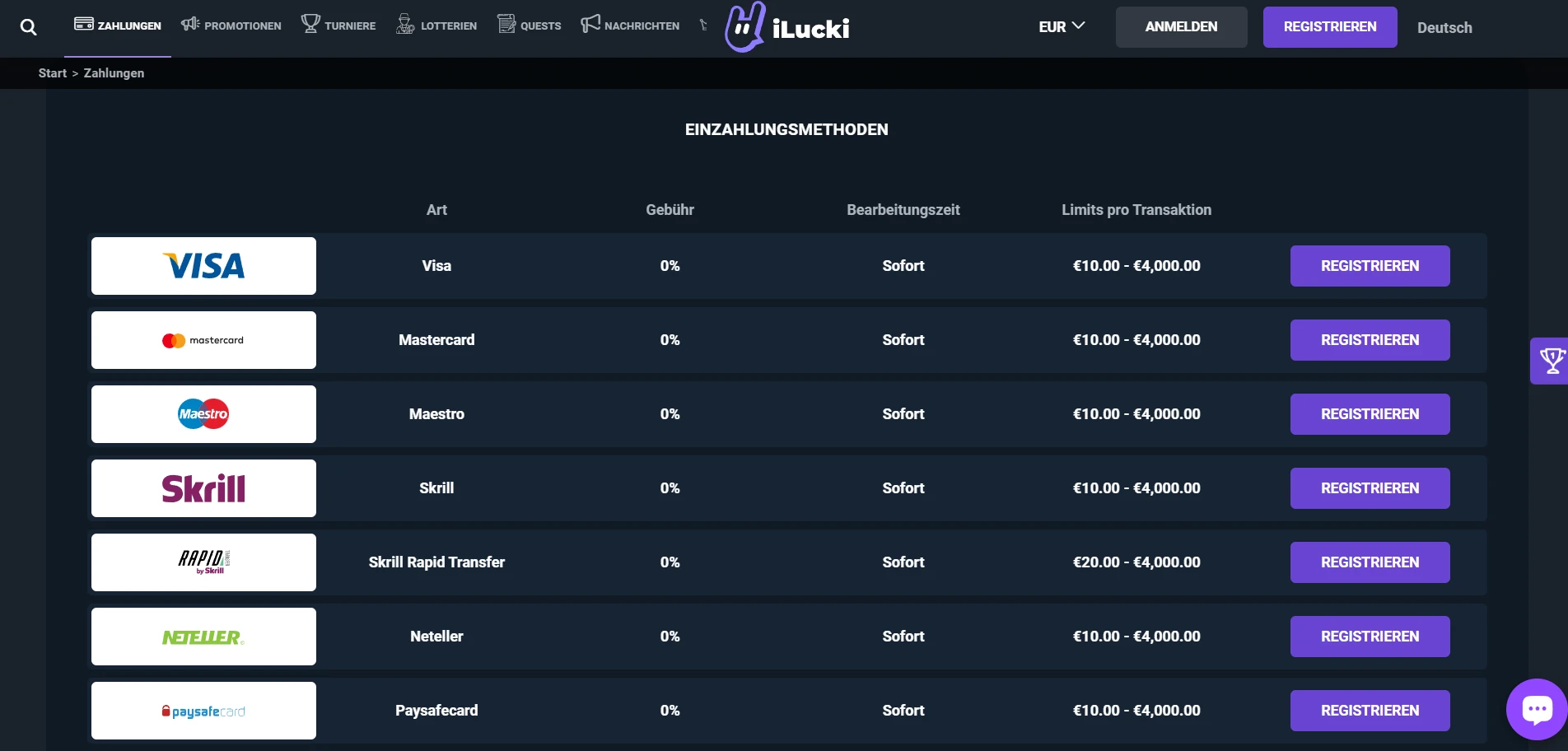Click Registrieren in the Skrill row

pyautogui.click(x=1370, y=488)
